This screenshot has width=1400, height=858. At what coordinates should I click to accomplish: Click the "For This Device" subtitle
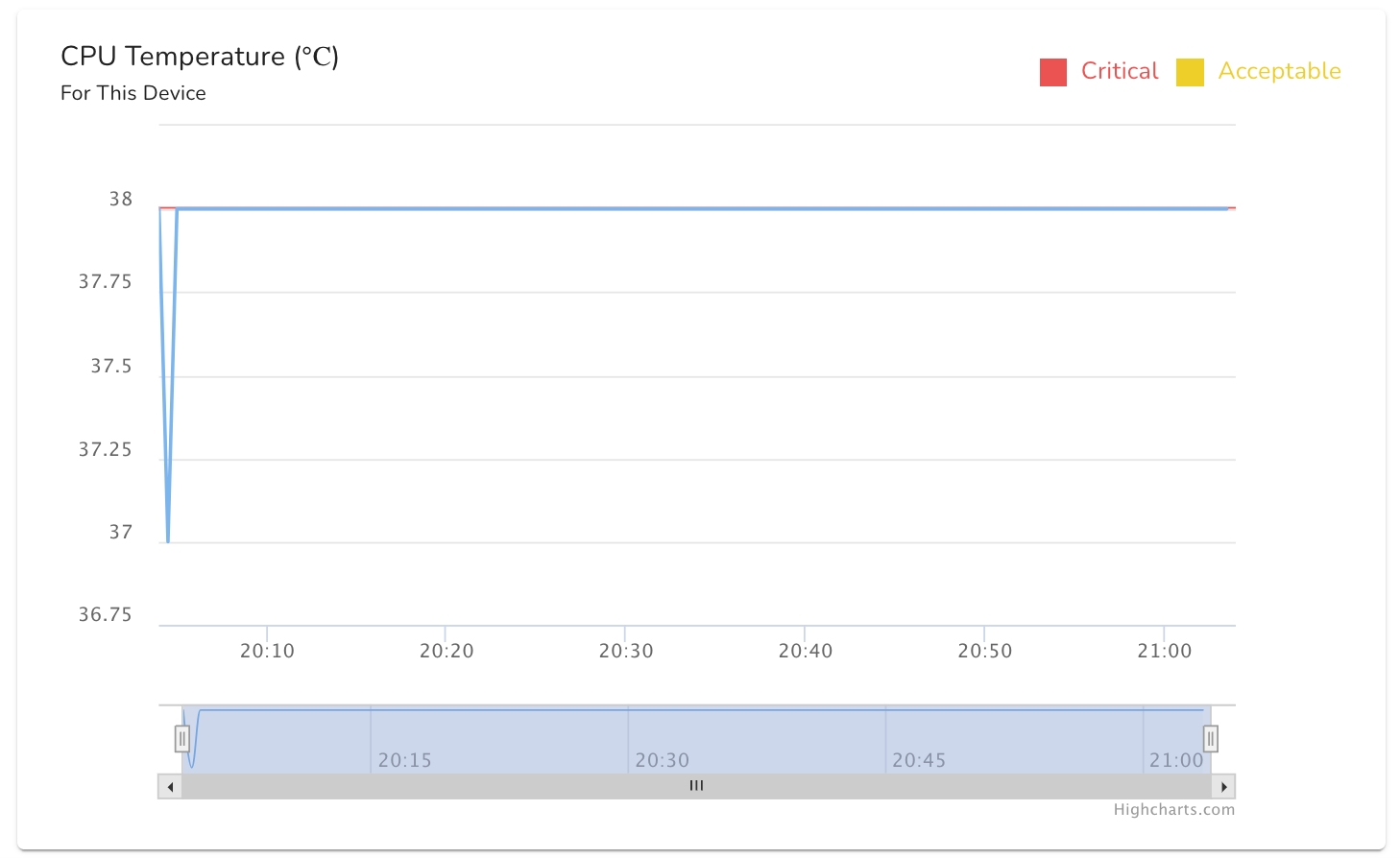133,93
